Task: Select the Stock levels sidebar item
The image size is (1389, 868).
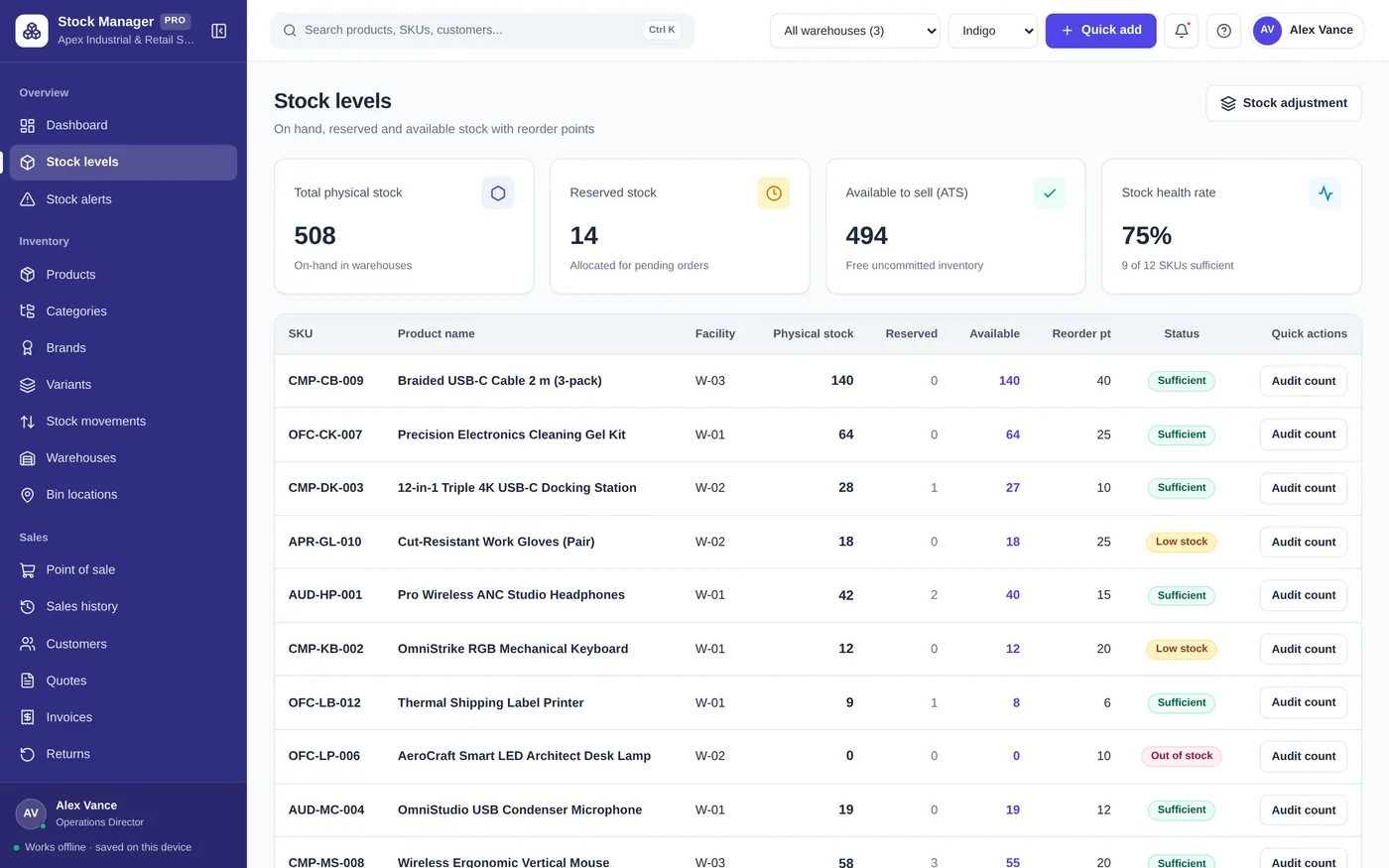Action: (123, 163)
